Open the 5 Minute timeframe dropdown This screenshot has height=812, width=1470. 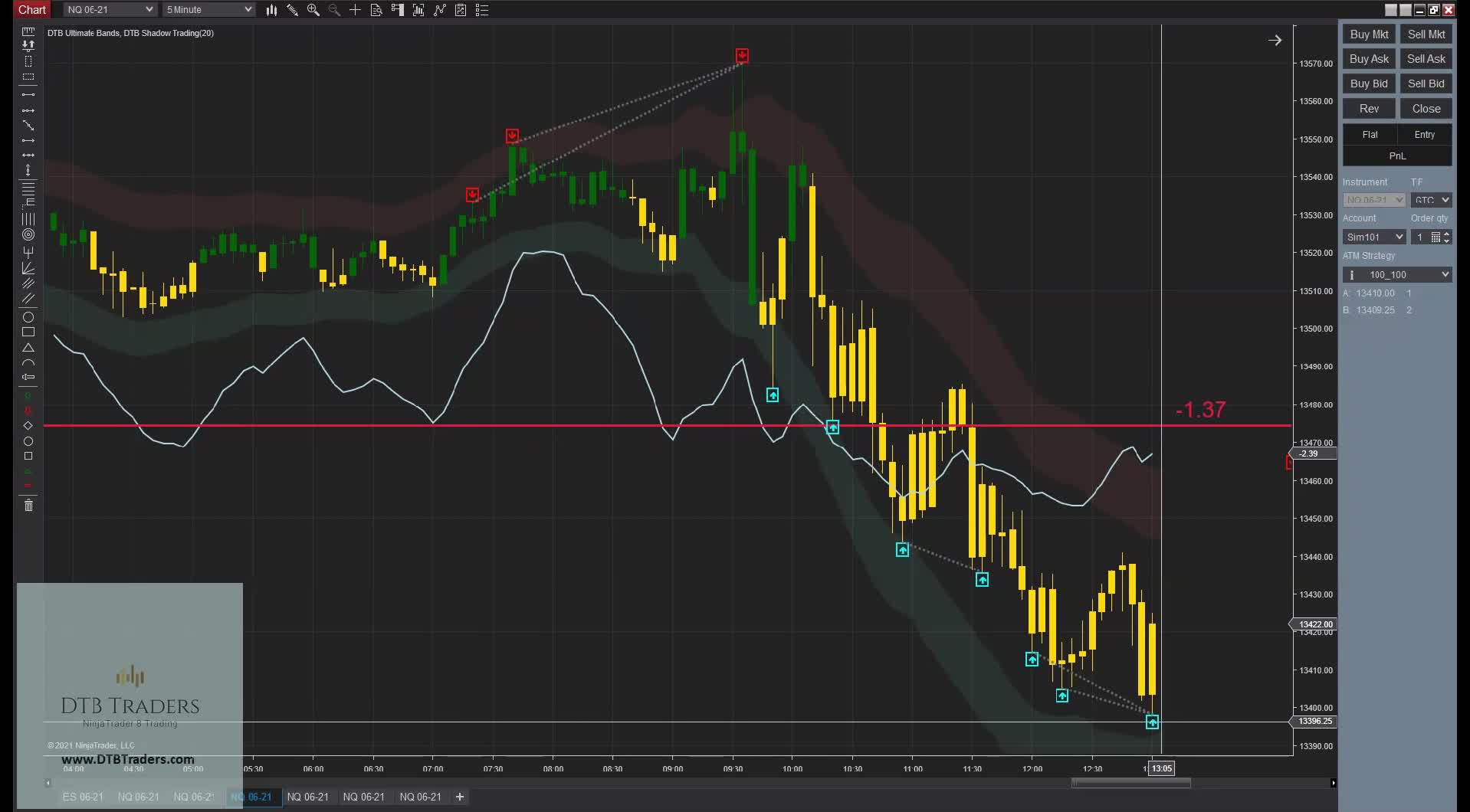pyautogui.click(x=208, y=9)
